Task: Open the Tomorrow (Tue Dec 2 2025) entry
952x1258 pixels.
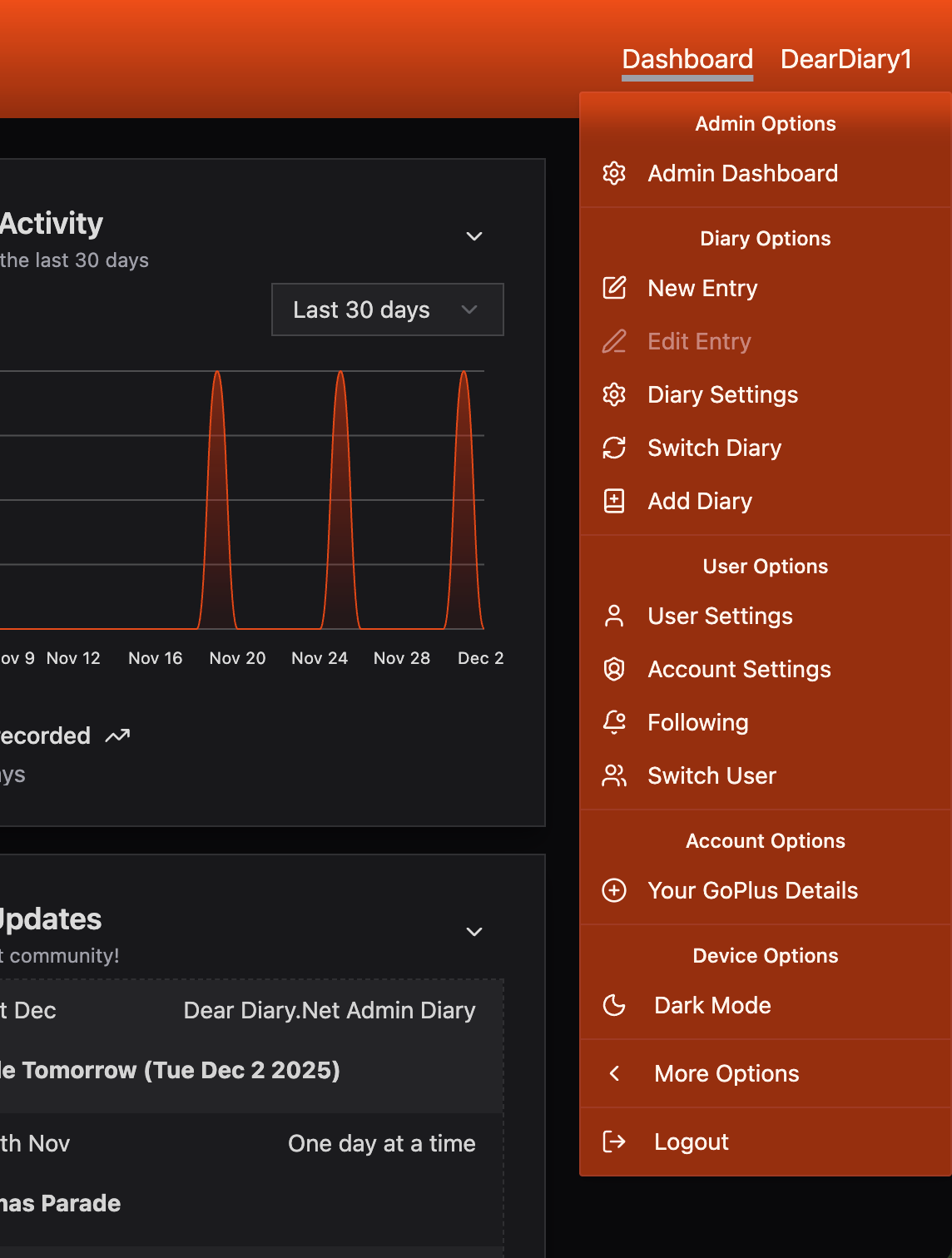Action: pyautogui.click(x=170, y=1070)
